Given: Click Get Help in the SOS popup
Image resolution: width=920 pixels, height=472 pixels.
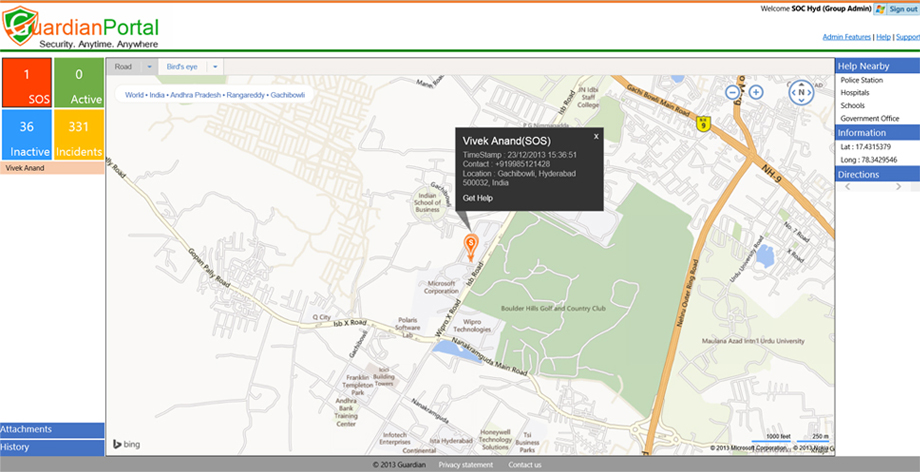Looking at the screenshot, I should [478, 198].
